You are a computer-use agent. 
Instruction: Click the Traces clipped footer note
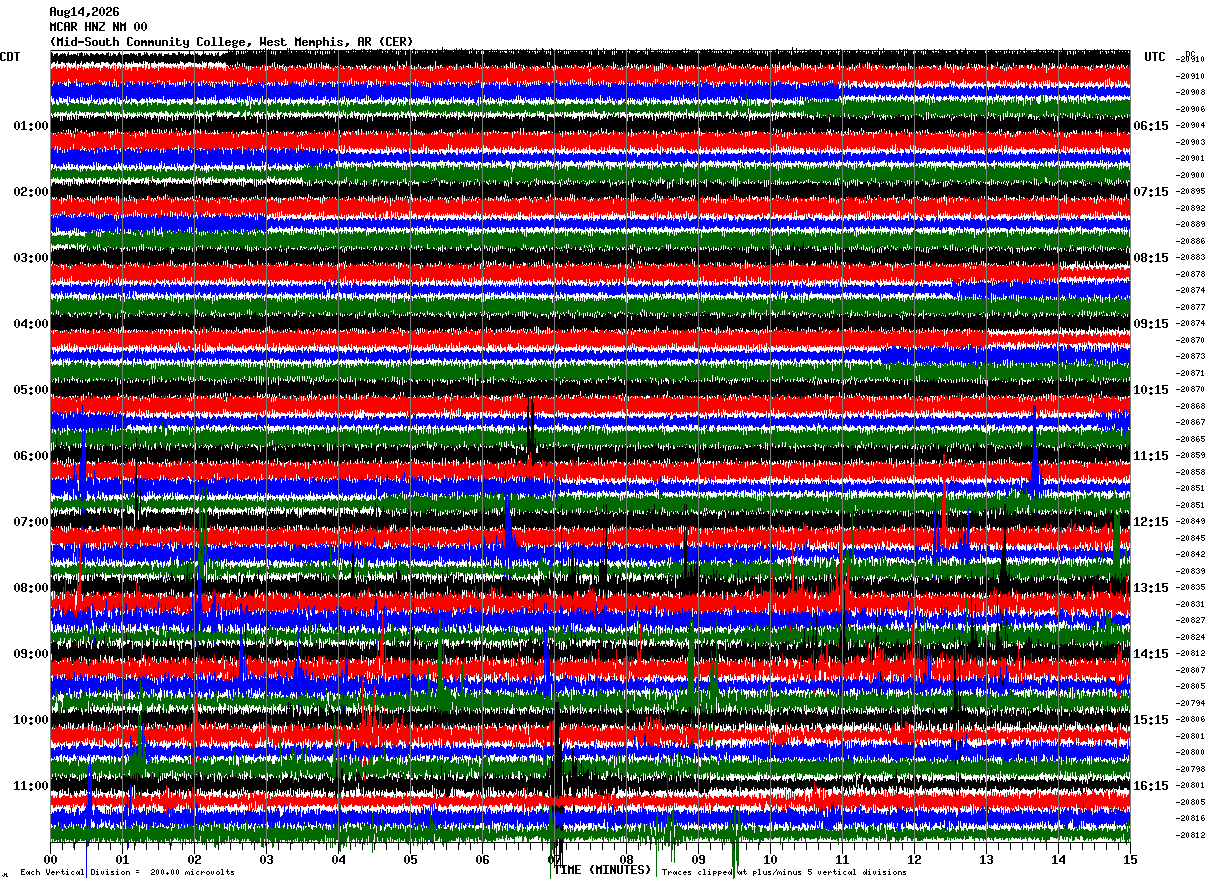tap(784, 873)
